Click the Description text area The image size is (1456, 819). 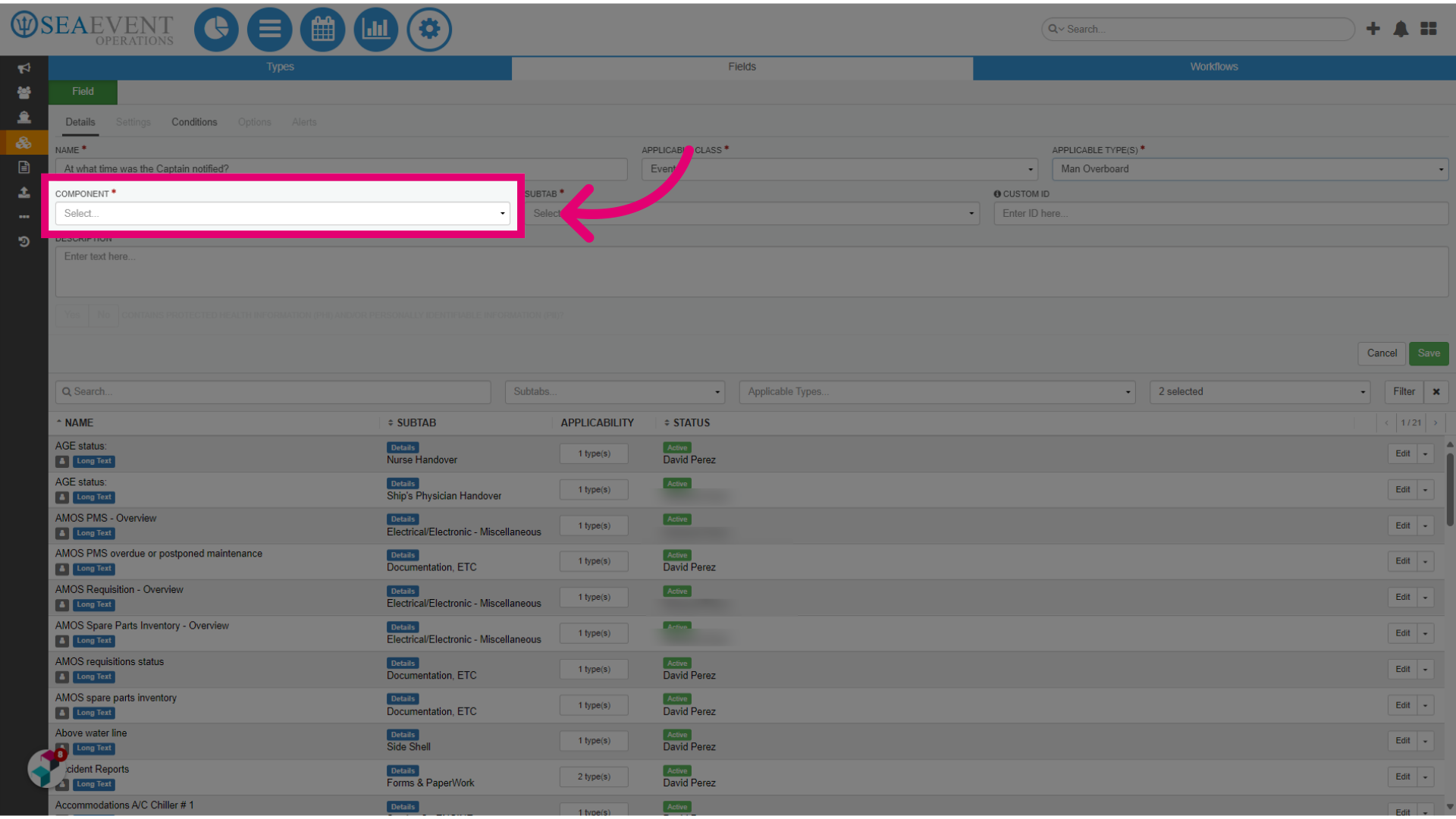(x=752, y=271)
